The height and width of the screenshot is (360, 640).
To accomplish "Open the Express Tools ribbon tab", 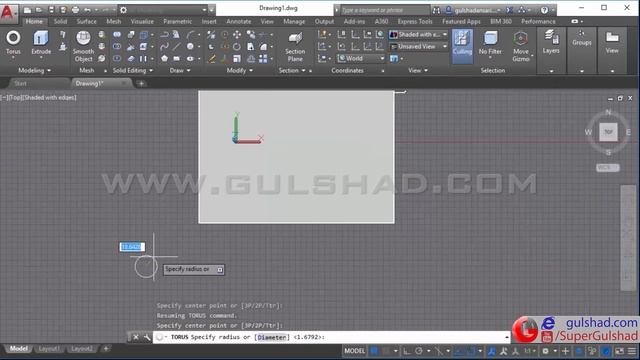I will pyautogui.click(x=415, y=21).
